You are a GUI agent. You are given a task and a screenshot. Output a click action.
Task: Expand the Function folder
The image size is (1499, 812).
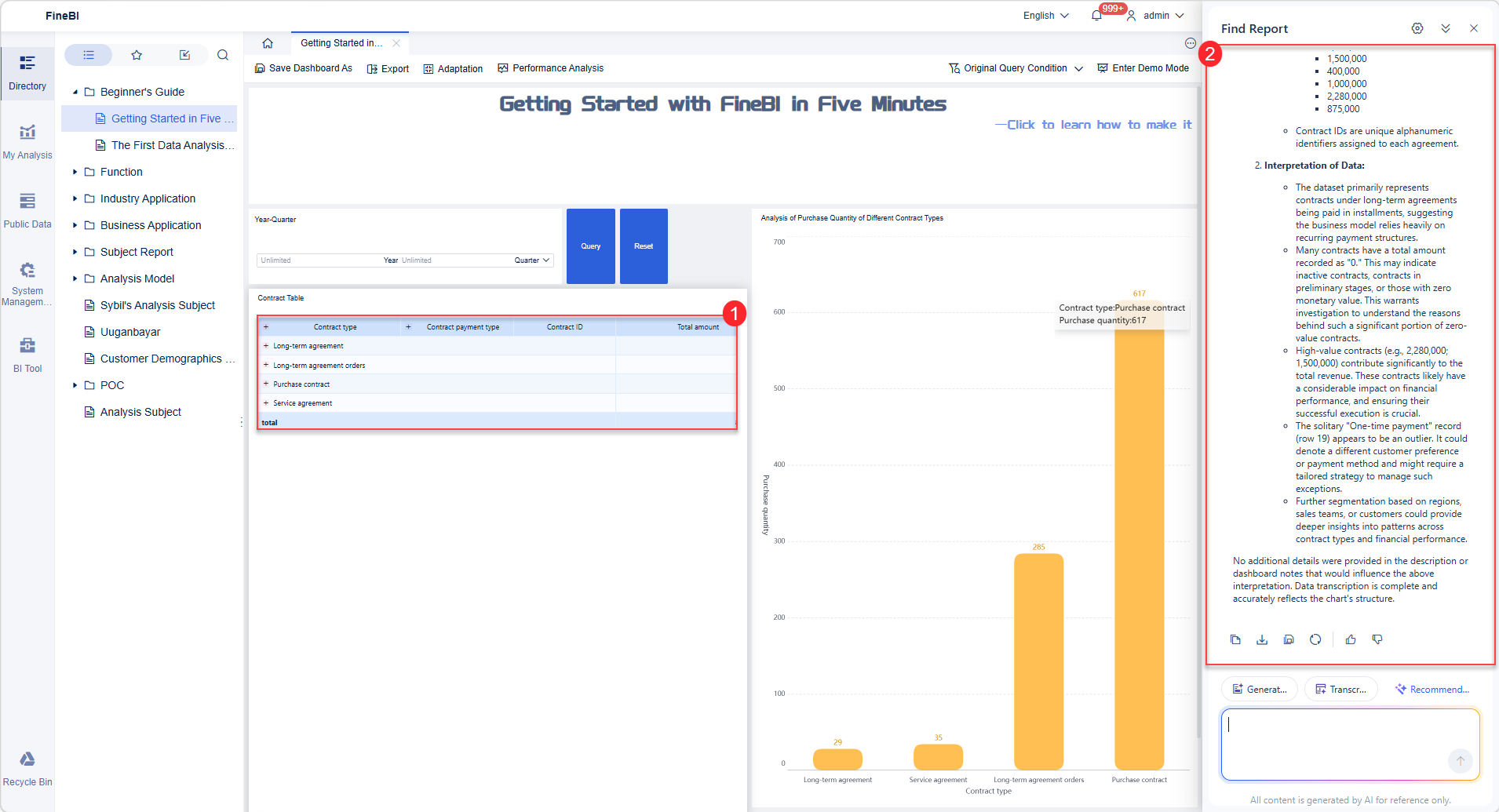pyautogui.click(x=75, y=172)
